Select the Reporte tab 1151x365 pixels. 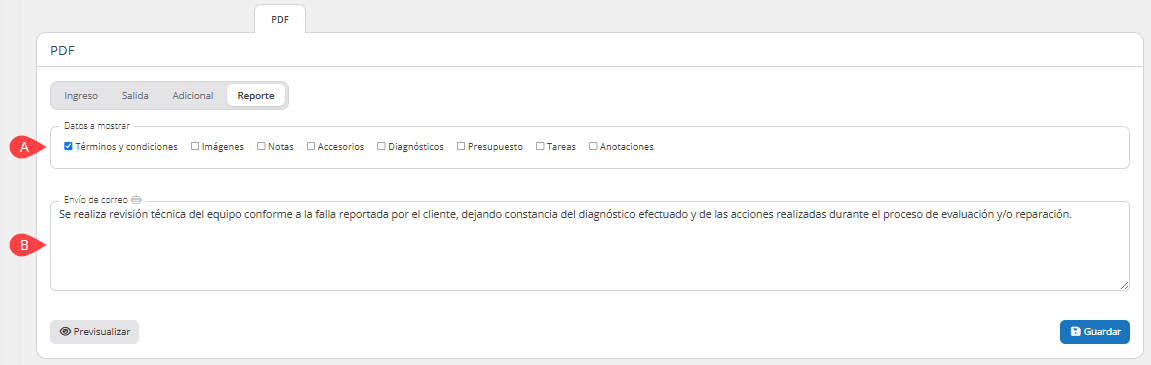coord(256,95)
